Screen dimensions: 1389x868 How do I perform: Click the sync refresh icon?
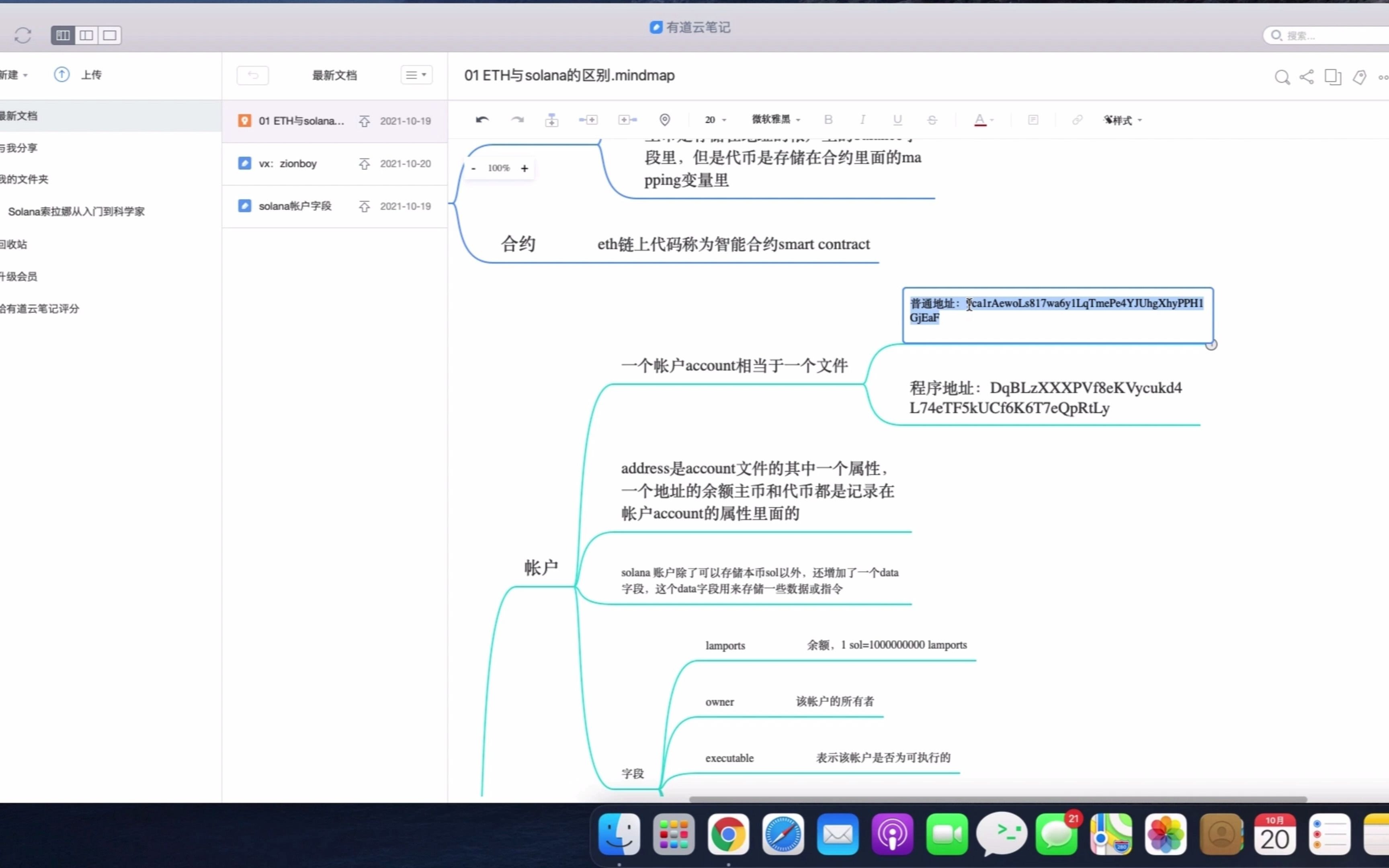point(23,35)
